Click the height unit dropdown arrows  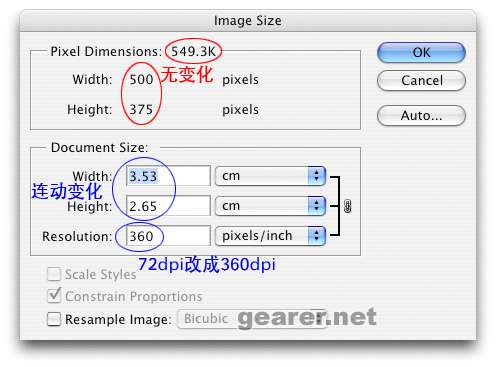[x=316, y=206]
